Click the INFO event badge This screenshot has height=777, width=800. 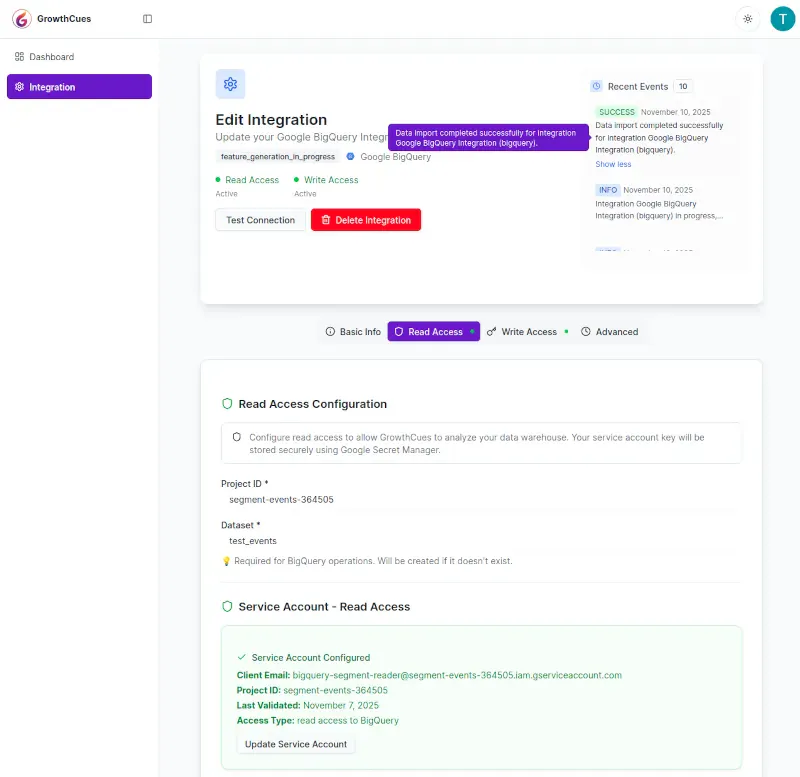[608, 190]
